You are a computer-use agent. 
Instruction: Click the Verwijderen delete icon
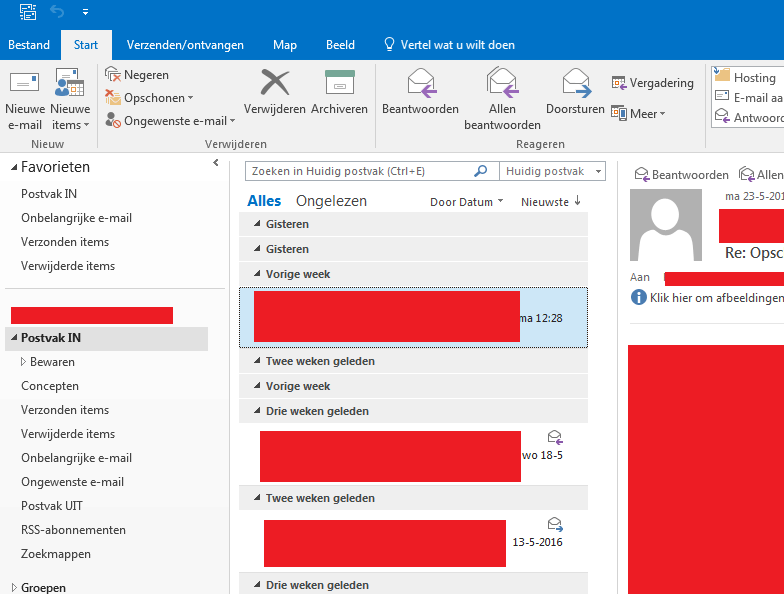click(274, 84)
